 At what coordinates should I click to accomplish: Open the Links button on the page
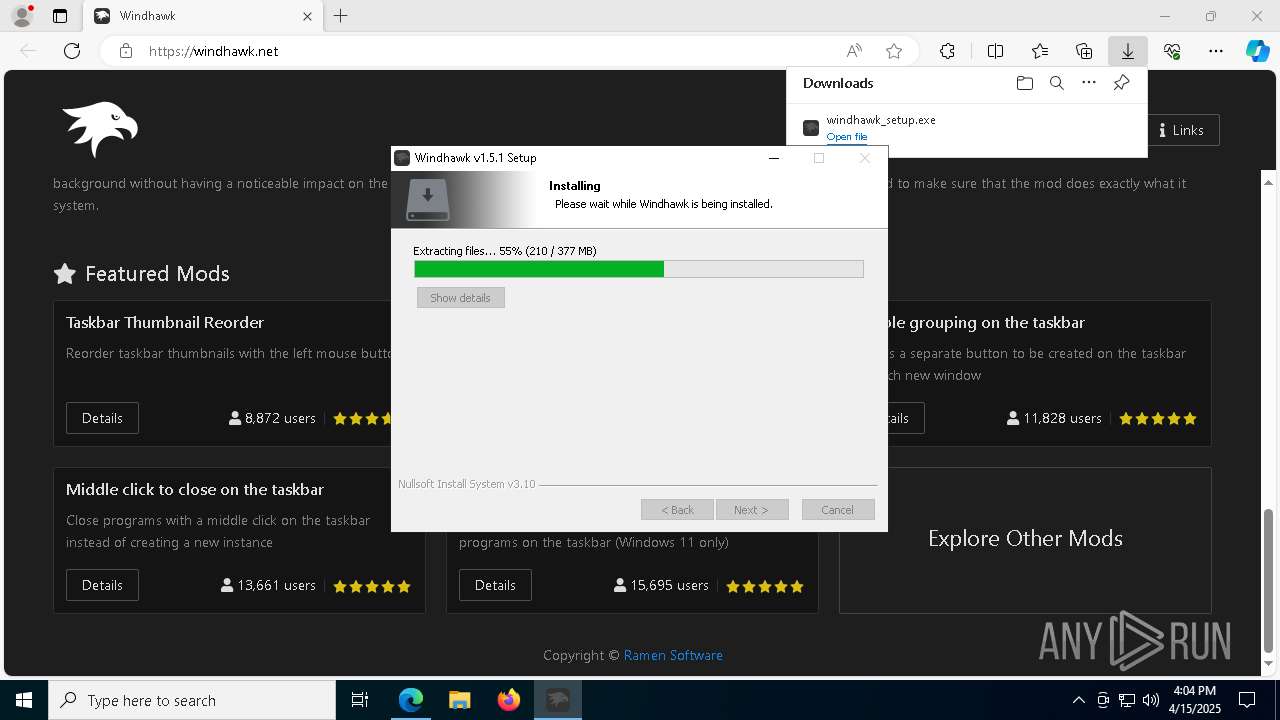click(x=1181, y=130)
